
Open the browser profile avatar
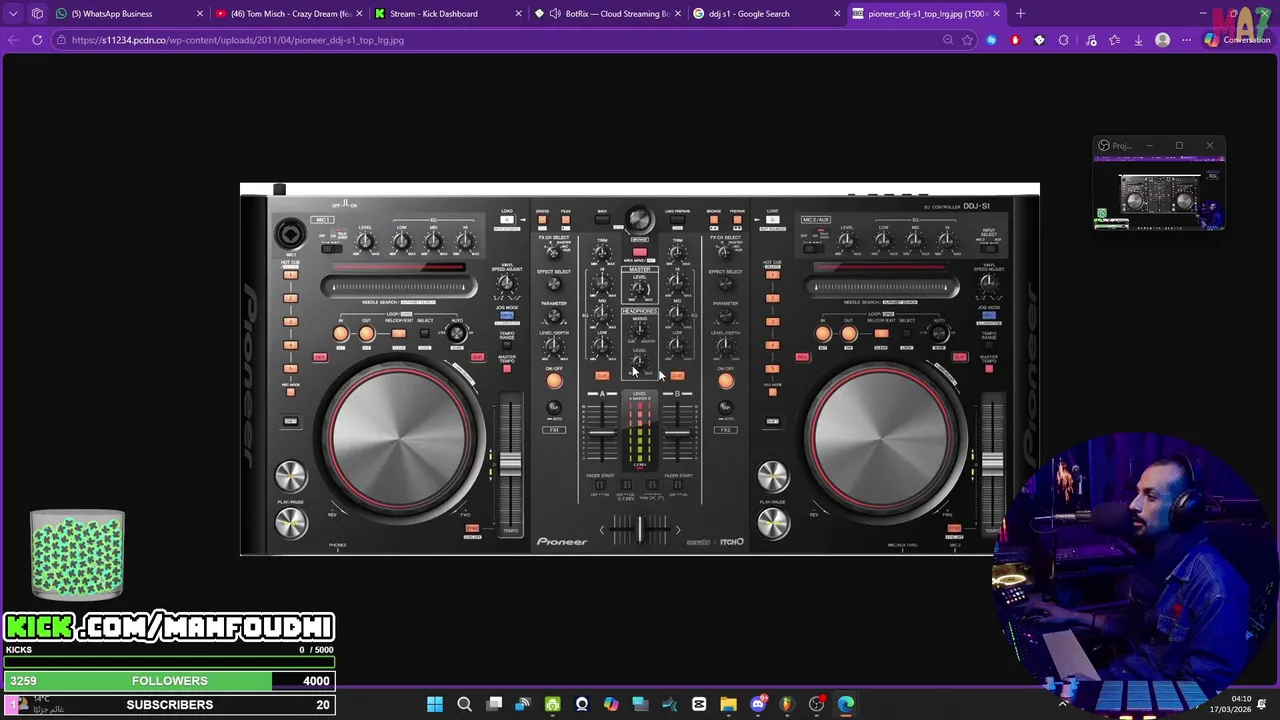[x=1162, y=40]
